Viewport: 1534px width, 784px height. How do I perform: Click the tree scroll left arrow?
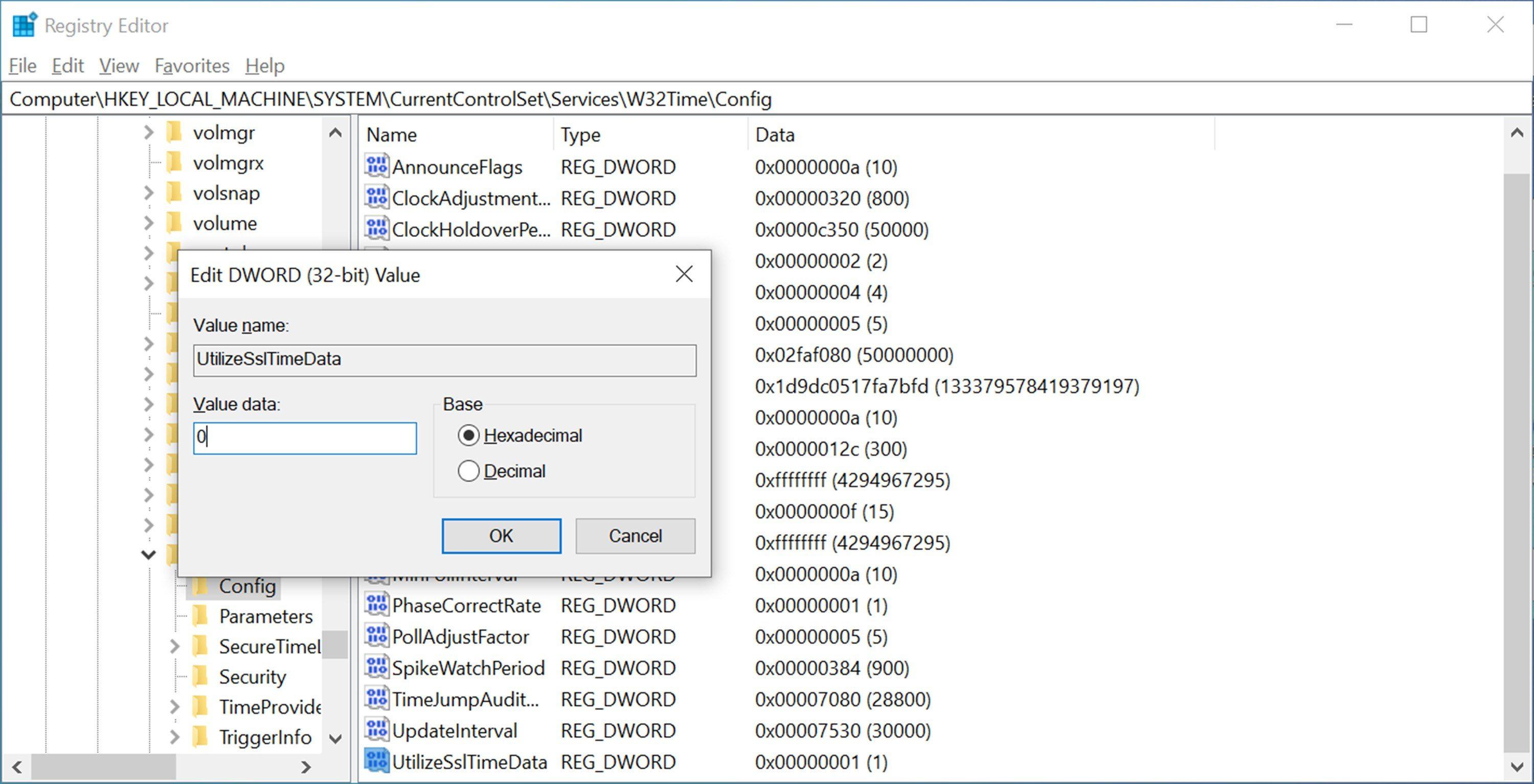(x=17, y=767)
